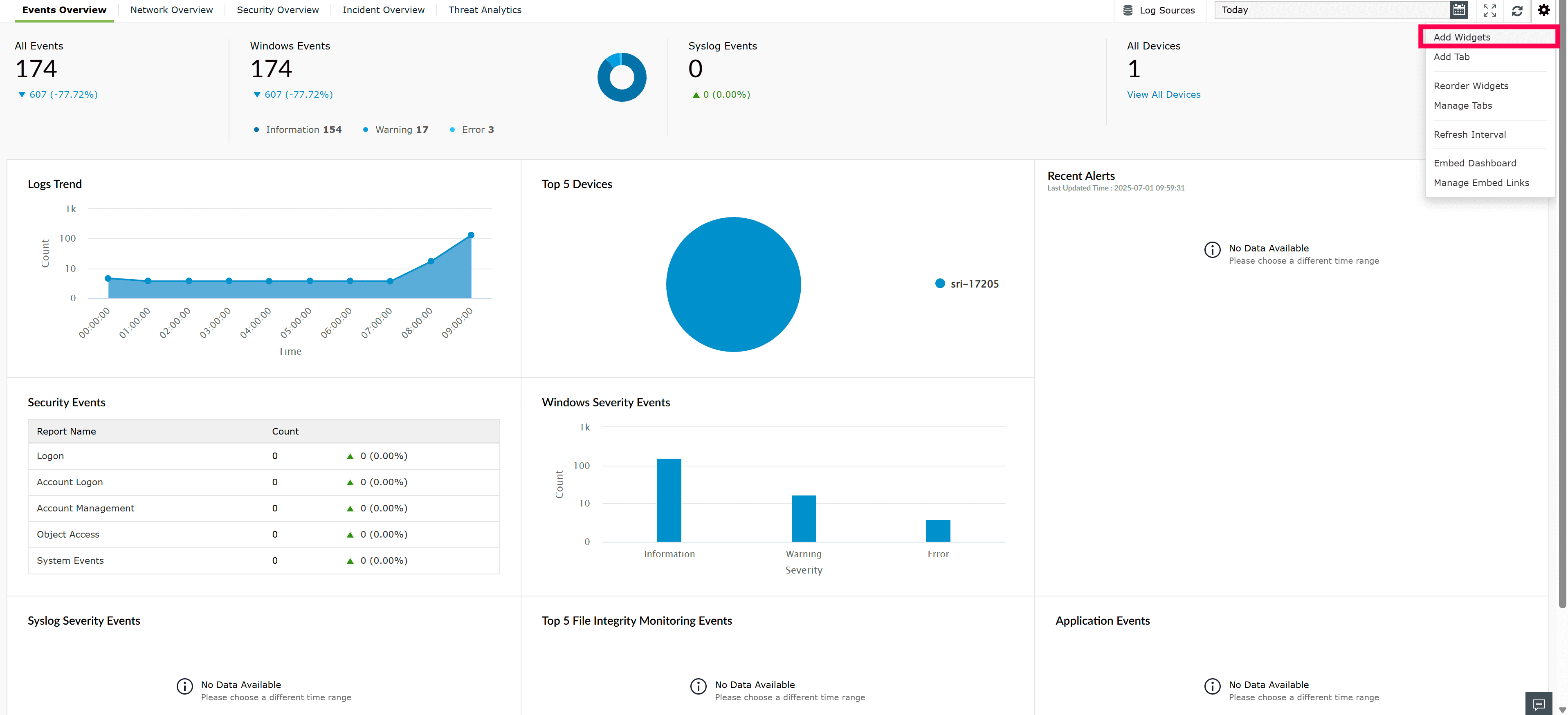
Task: Open the dashboard settings gear menu
Action: (x=1543, y=10)
